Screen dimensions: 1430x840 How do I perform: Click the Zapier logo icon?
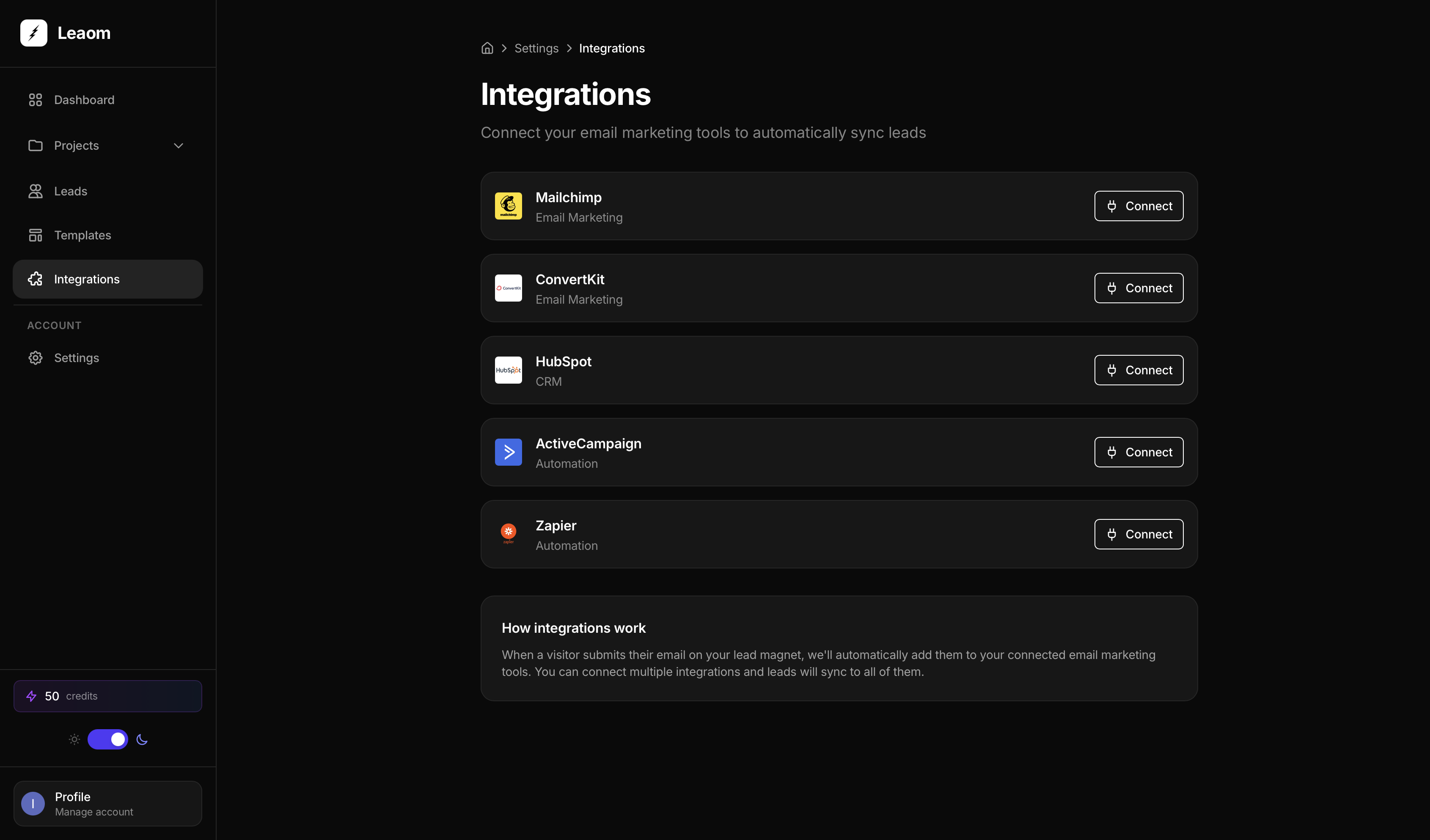(x=508, y=534)
